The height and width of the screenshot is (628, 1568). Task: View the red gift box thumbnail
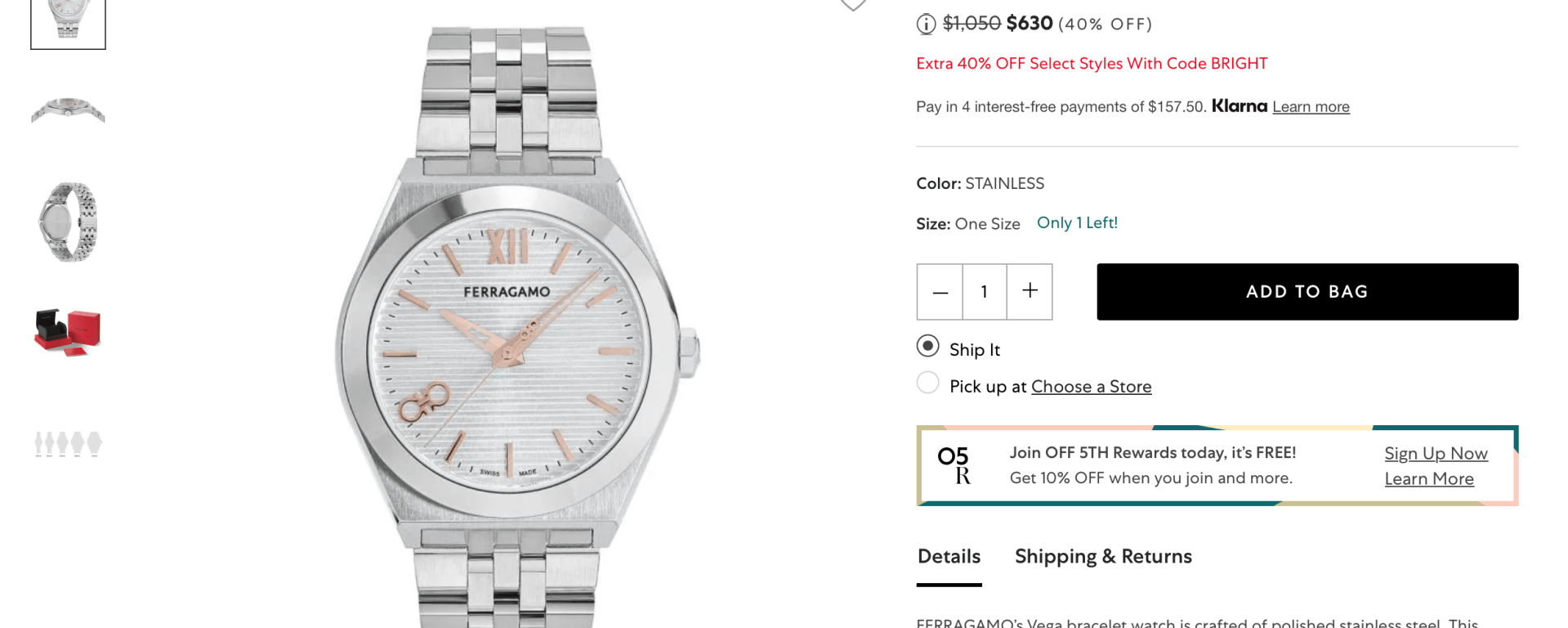tap(68, 332)
